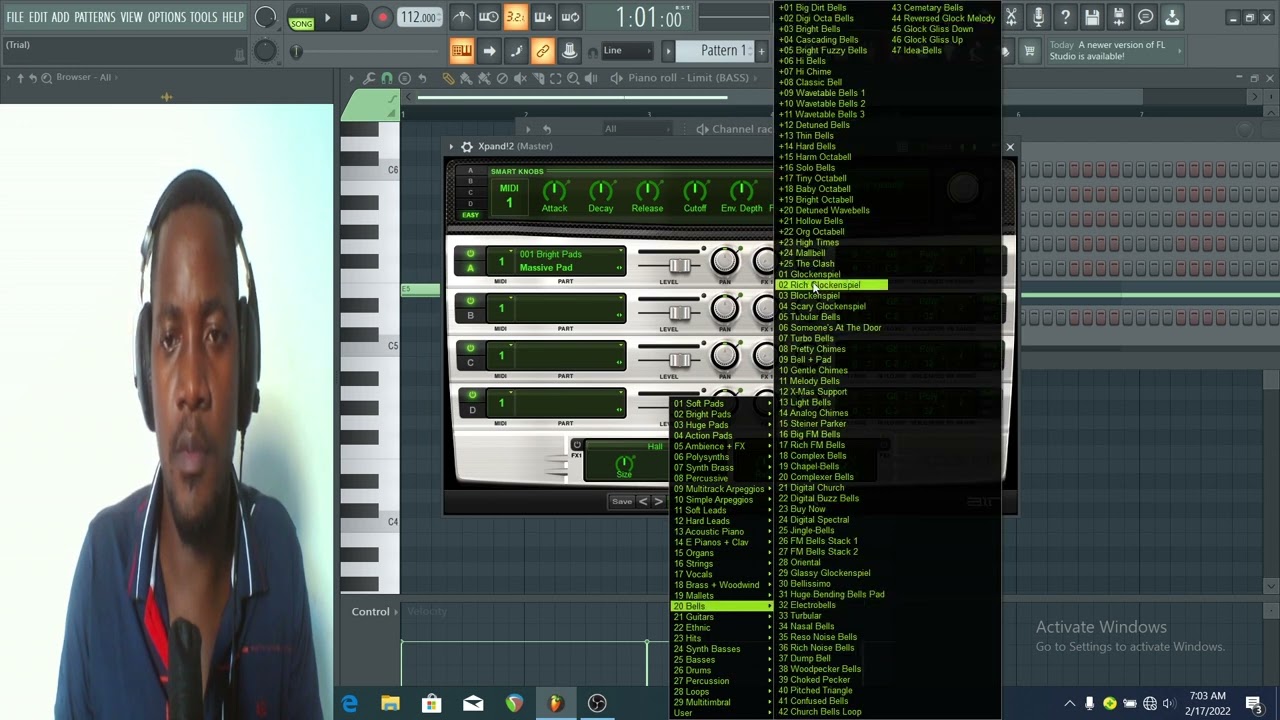Image resolution: width=1280 pixels, height=720 pixels.
Task: Toggle the metronome icon
Action: pos(461,17)
